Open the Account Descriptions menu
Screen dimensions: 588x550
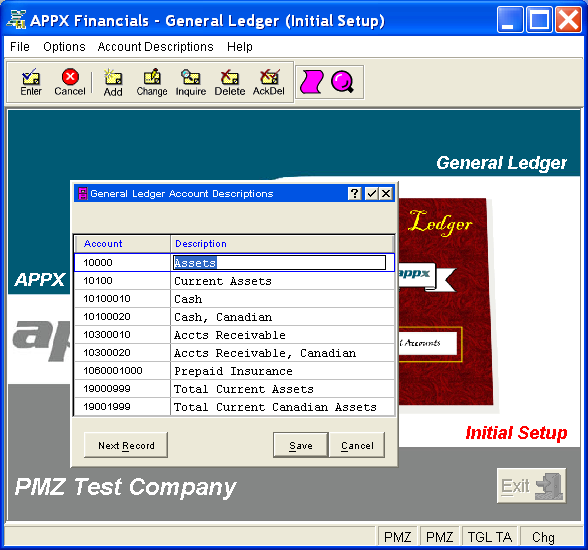(155, 47)
